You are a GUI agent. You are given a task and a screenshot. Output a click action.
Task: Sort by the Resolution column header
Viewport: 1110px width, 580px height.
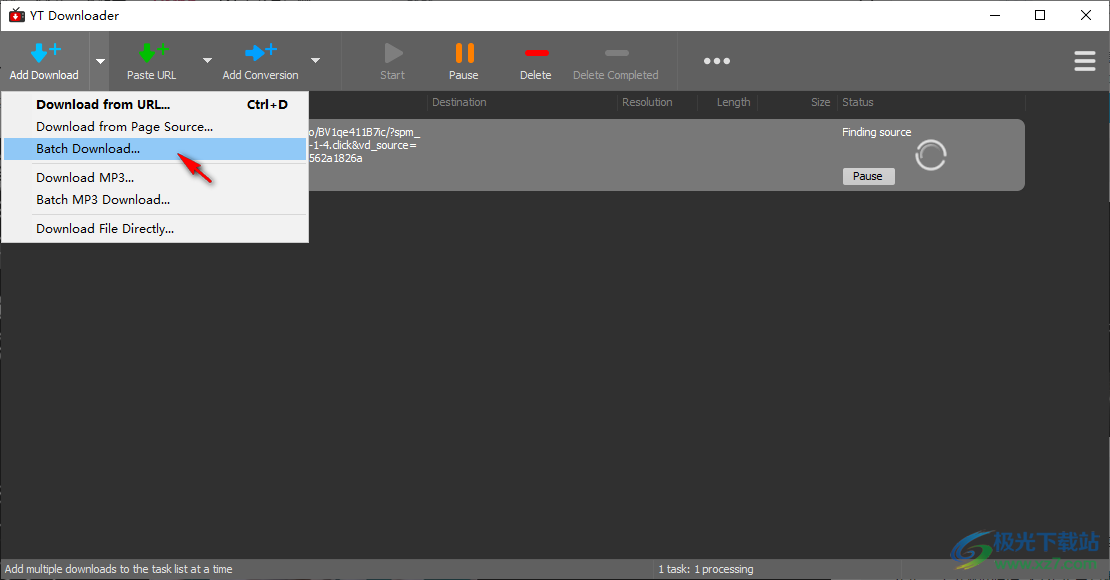(646, 102)
